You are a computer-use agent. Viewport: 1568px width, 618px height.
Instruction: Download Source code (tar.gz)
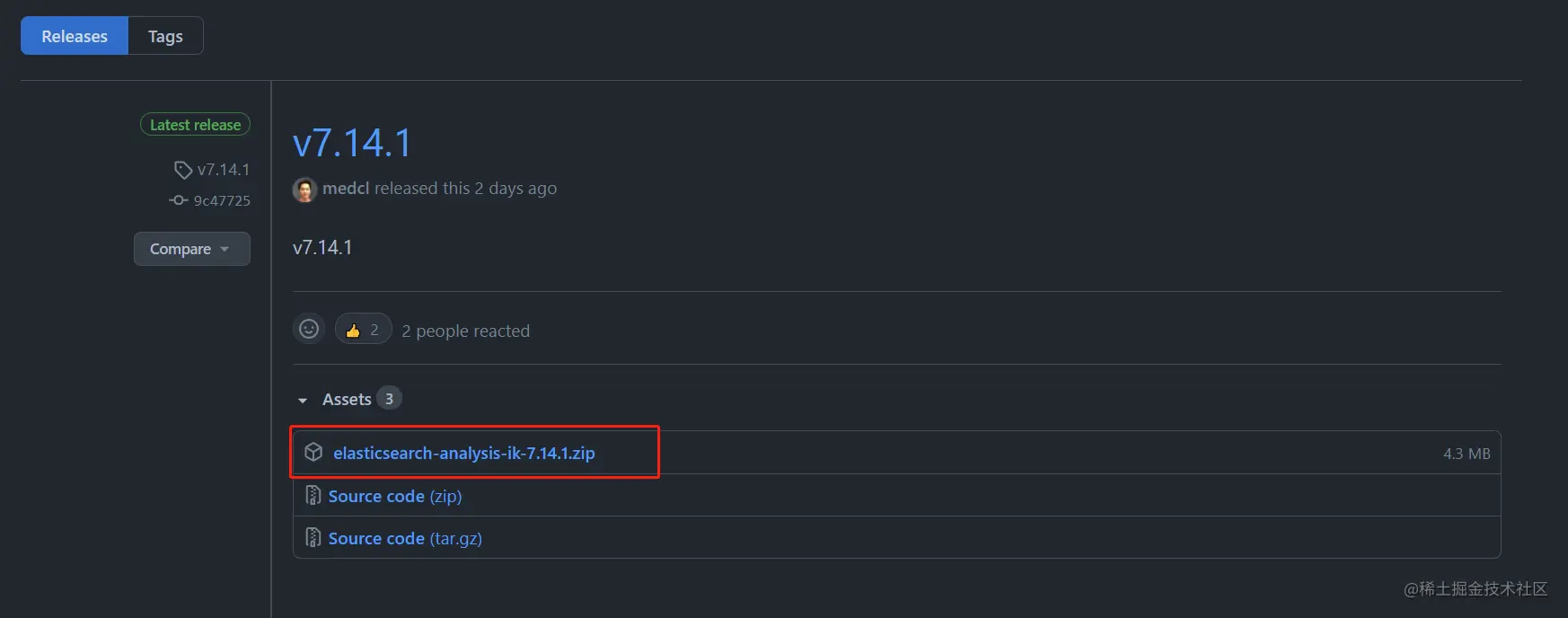point(405,538)
